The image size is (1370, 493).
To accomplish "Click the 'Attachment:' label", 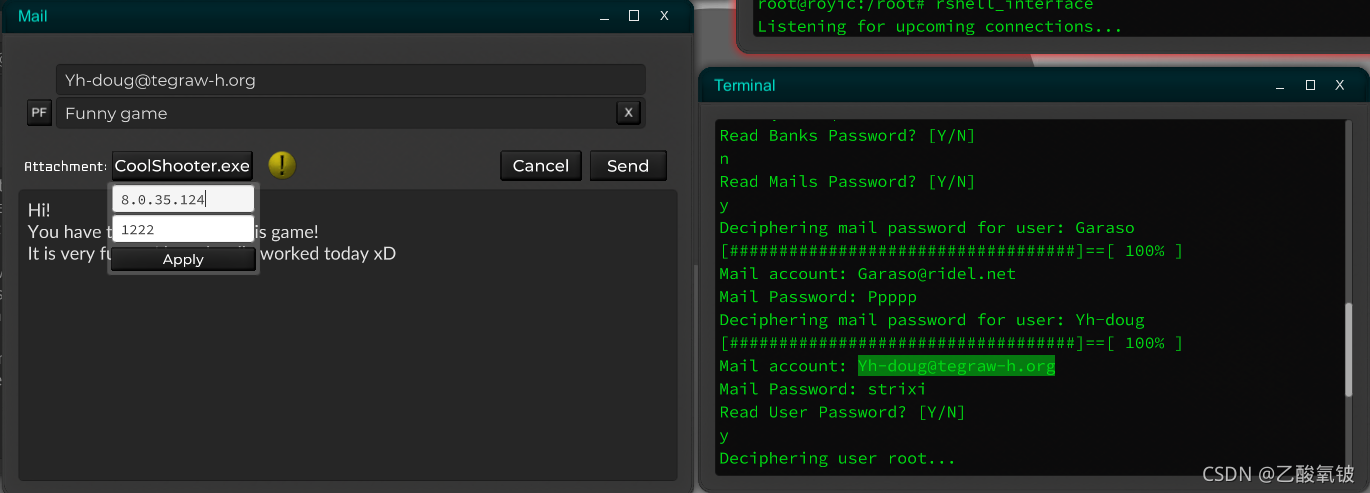I will click(x=65, y=167).
